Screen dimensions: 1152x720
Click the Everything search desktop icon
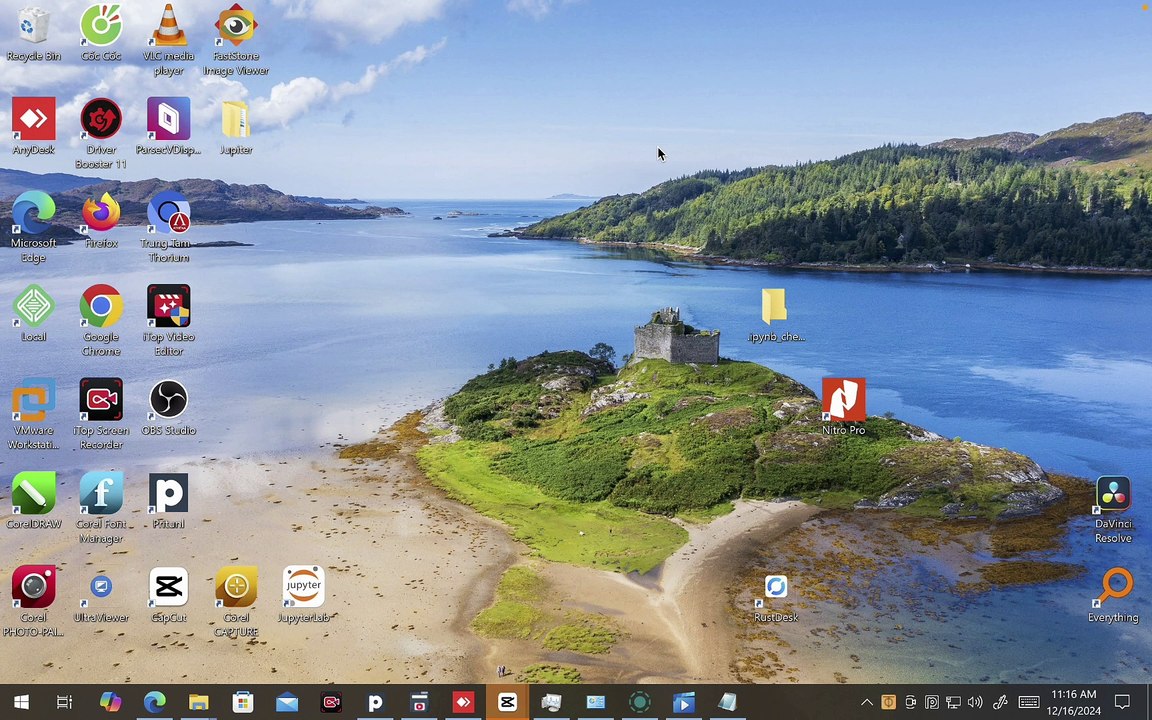[1112, 588]
